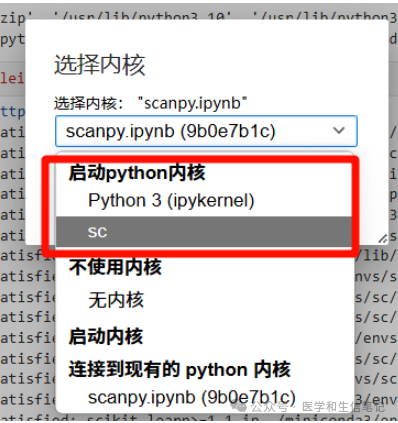This screenshot has height=423, width=398.
Task: Click the label 选择内核: "scanpy.ipynb"
Action: tap(150, 103)
